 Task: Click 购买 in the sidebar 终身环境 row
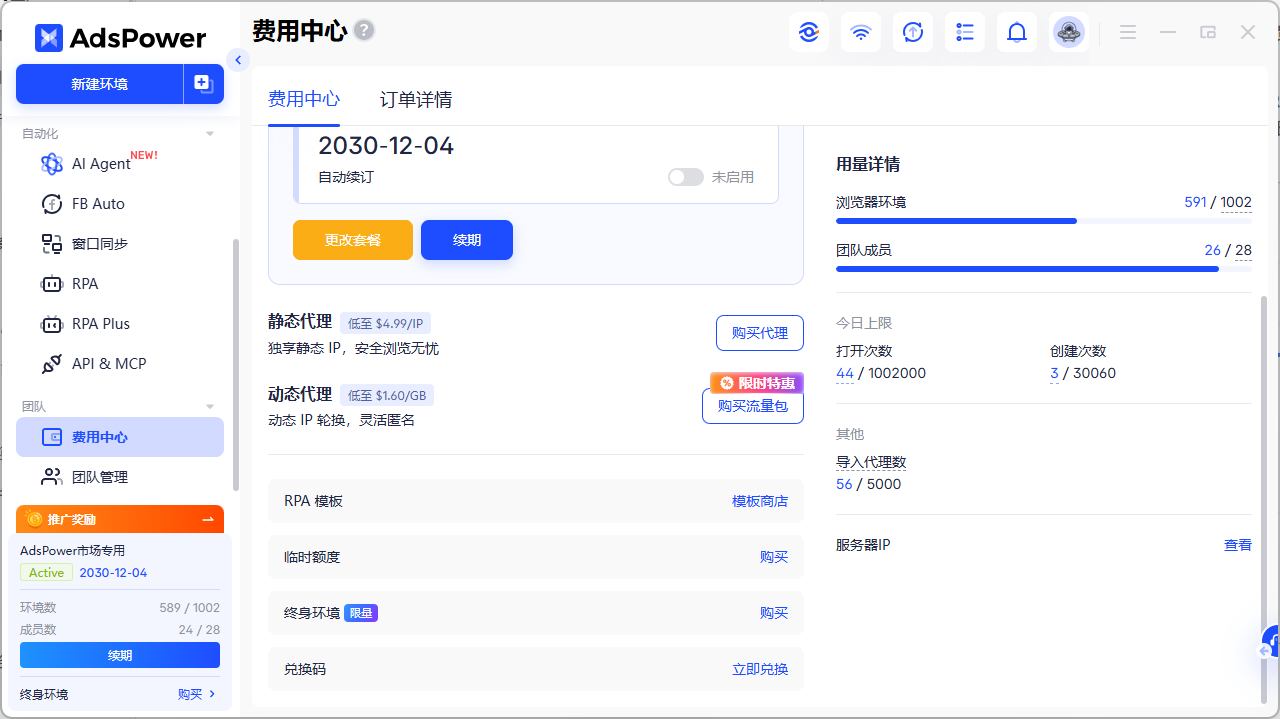196,694
